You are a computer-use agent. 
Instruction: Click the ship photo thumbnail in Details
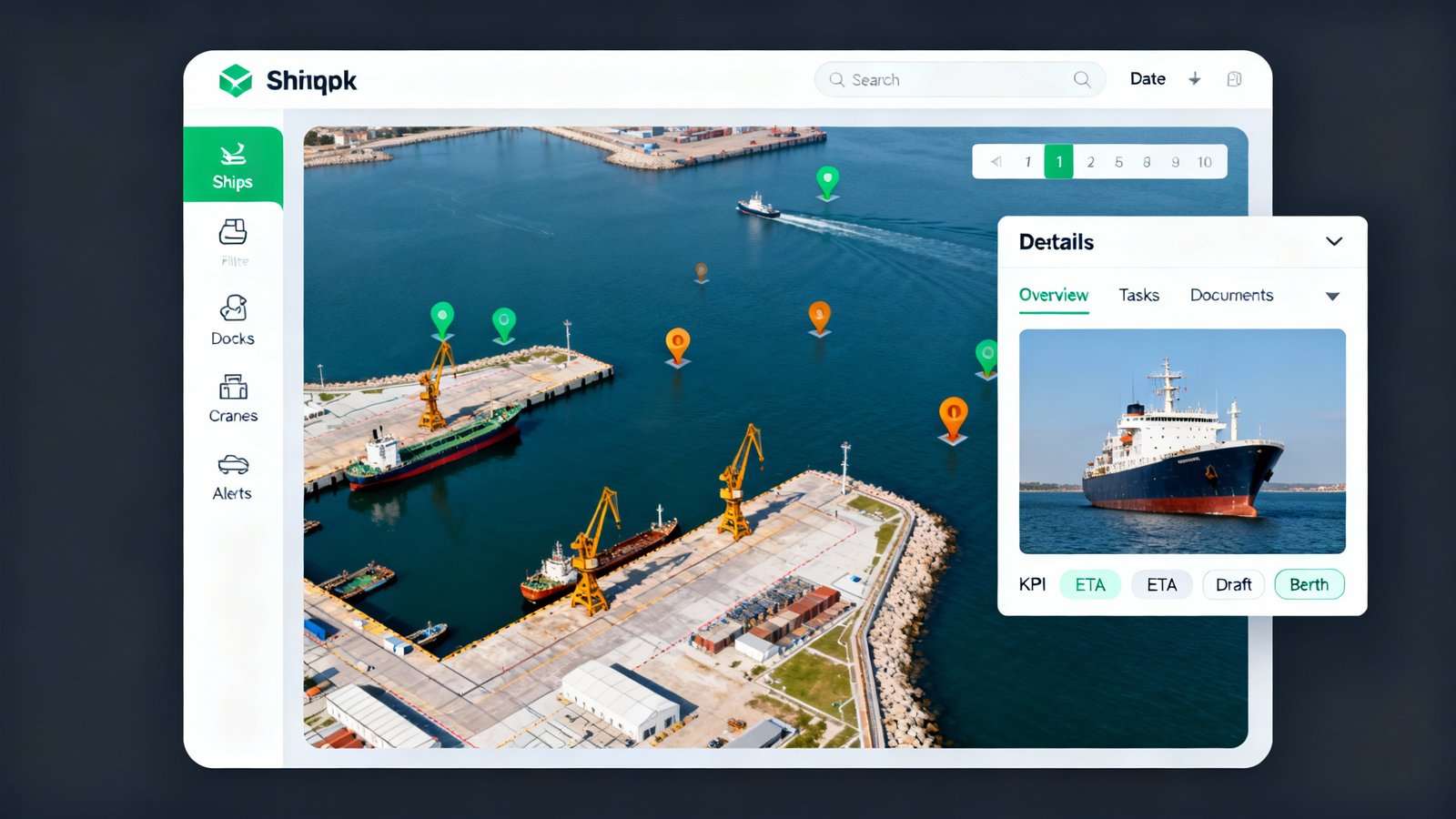tap(1181, 441)
